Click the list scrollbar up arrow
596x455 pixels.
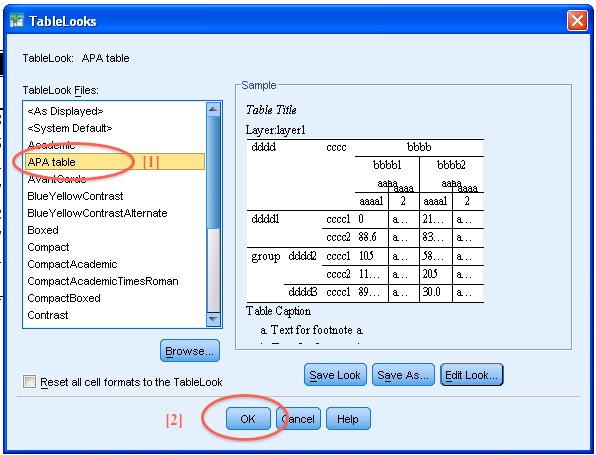click(x=213, y=109)
